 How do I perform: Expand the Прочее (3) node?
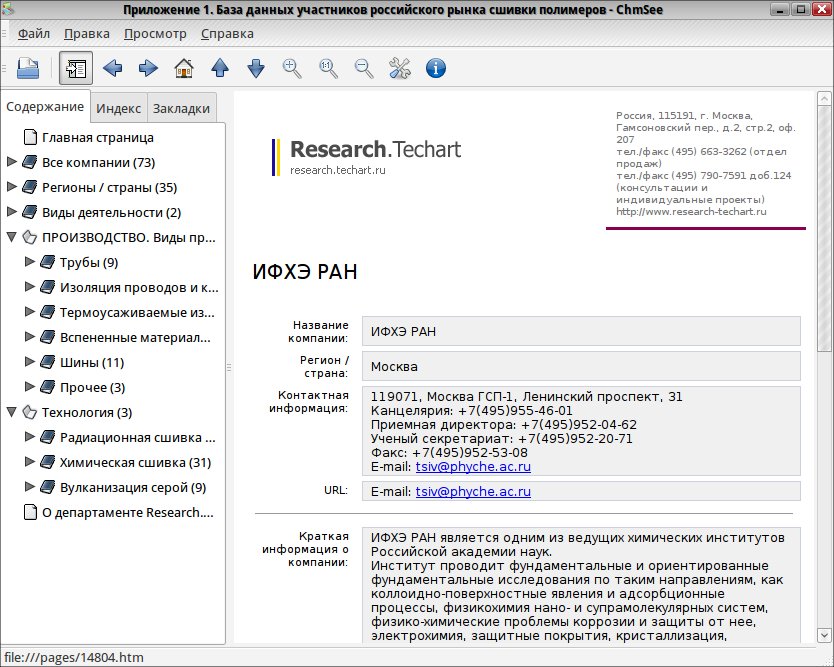[30, 387]
